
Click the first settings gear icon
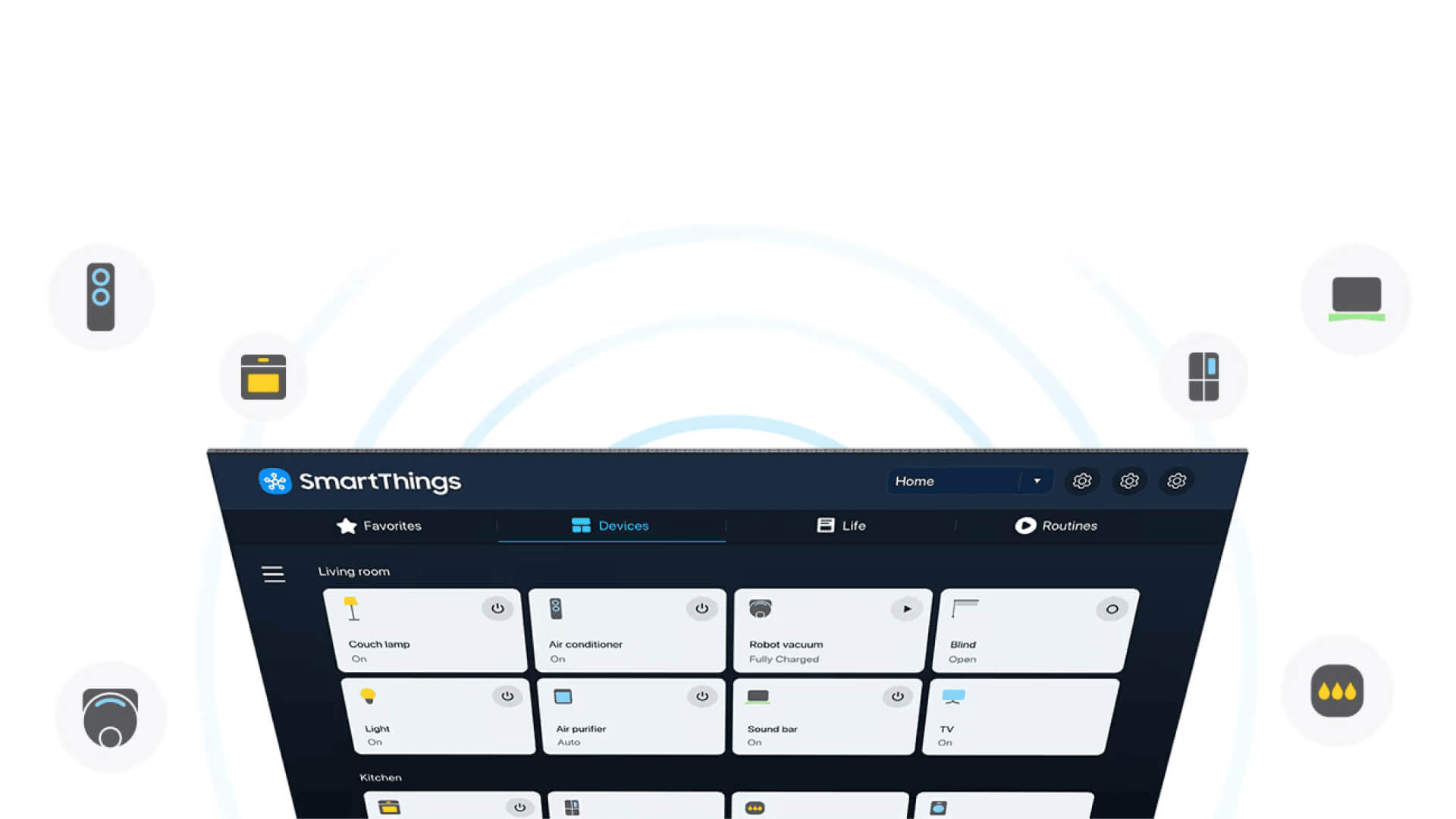[x=1082, y=481]
